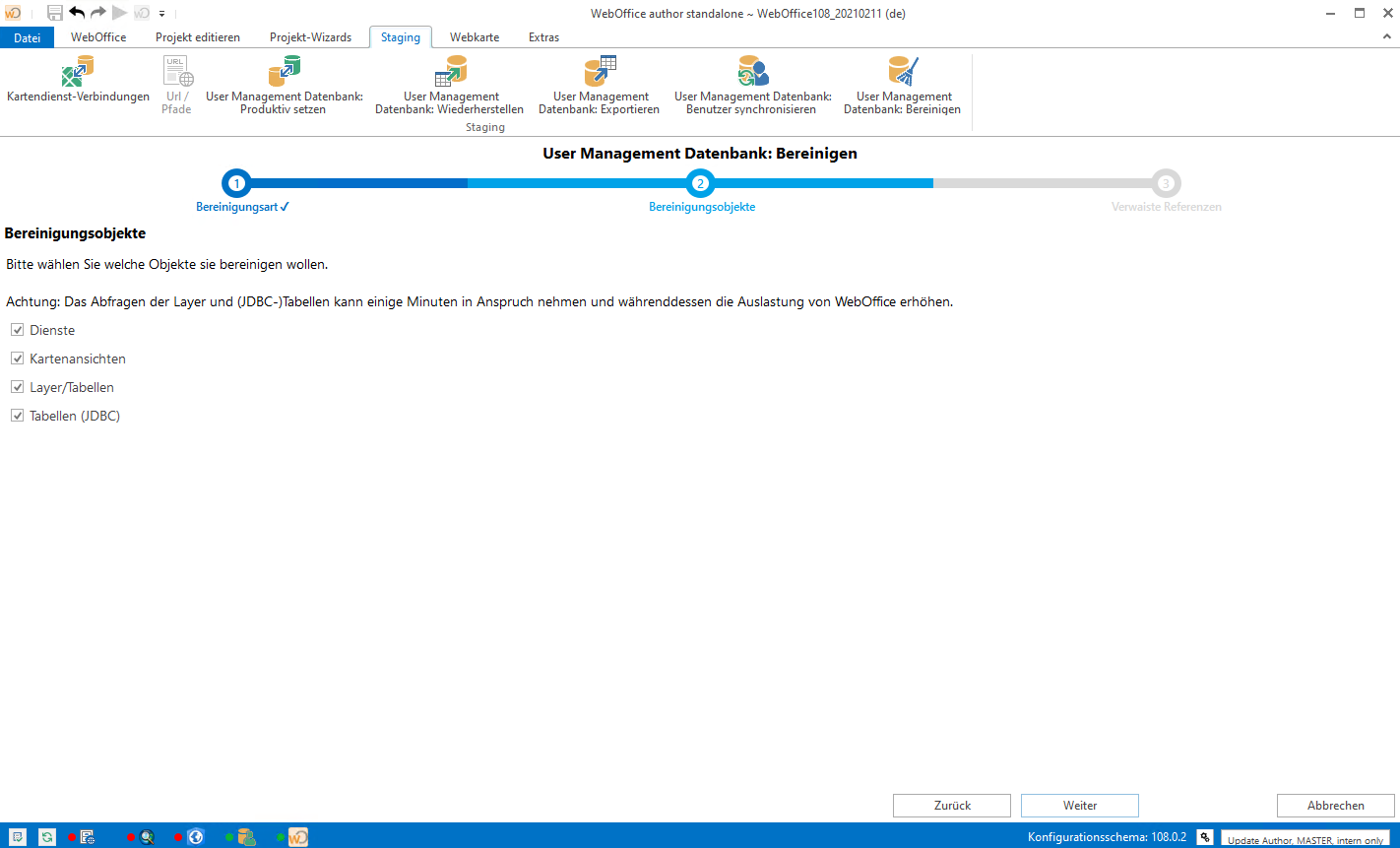Switch to the WebOffice ribbon tab
The height and width of the screenshot is (848, 1400).
pyautogui.click(x=98, y=37)
